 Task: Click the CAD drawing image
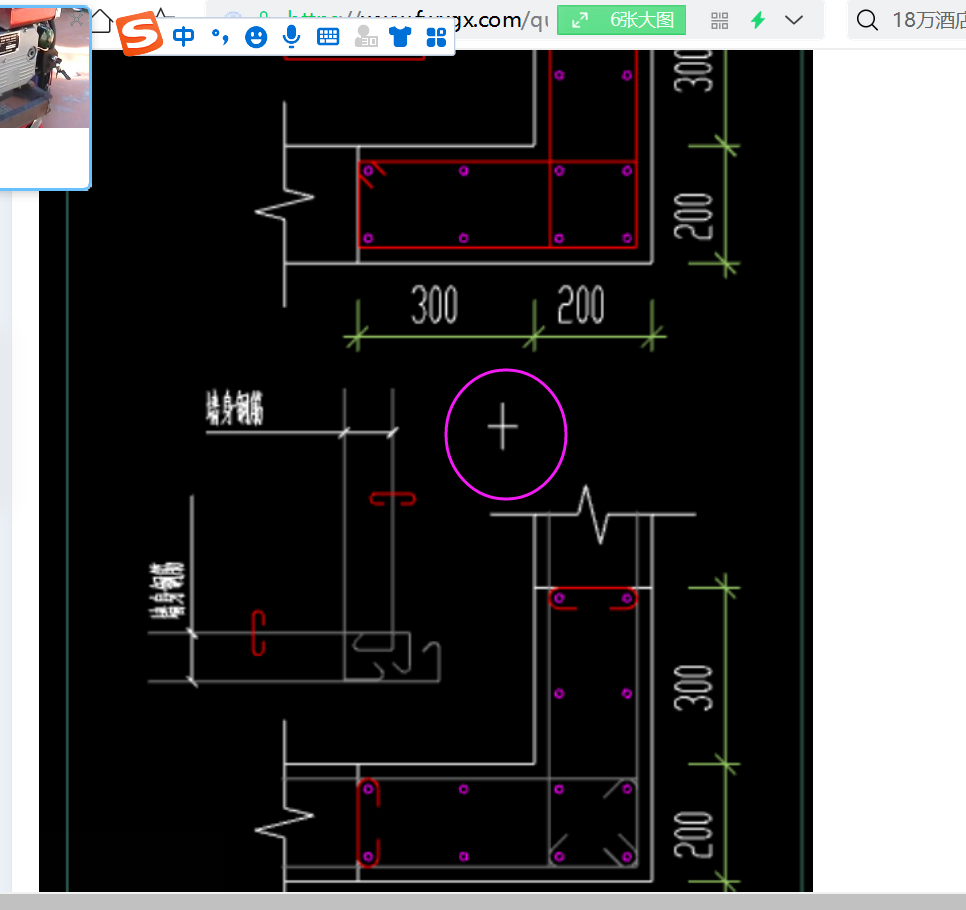coord(426,471)
